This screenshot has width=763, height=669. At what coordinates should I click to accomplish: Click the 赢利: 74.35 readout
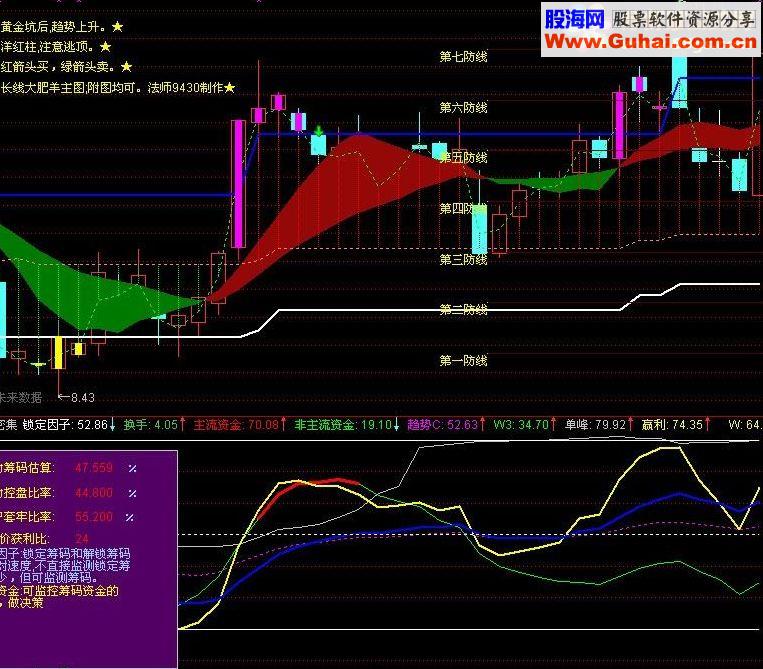pos(672,425)
